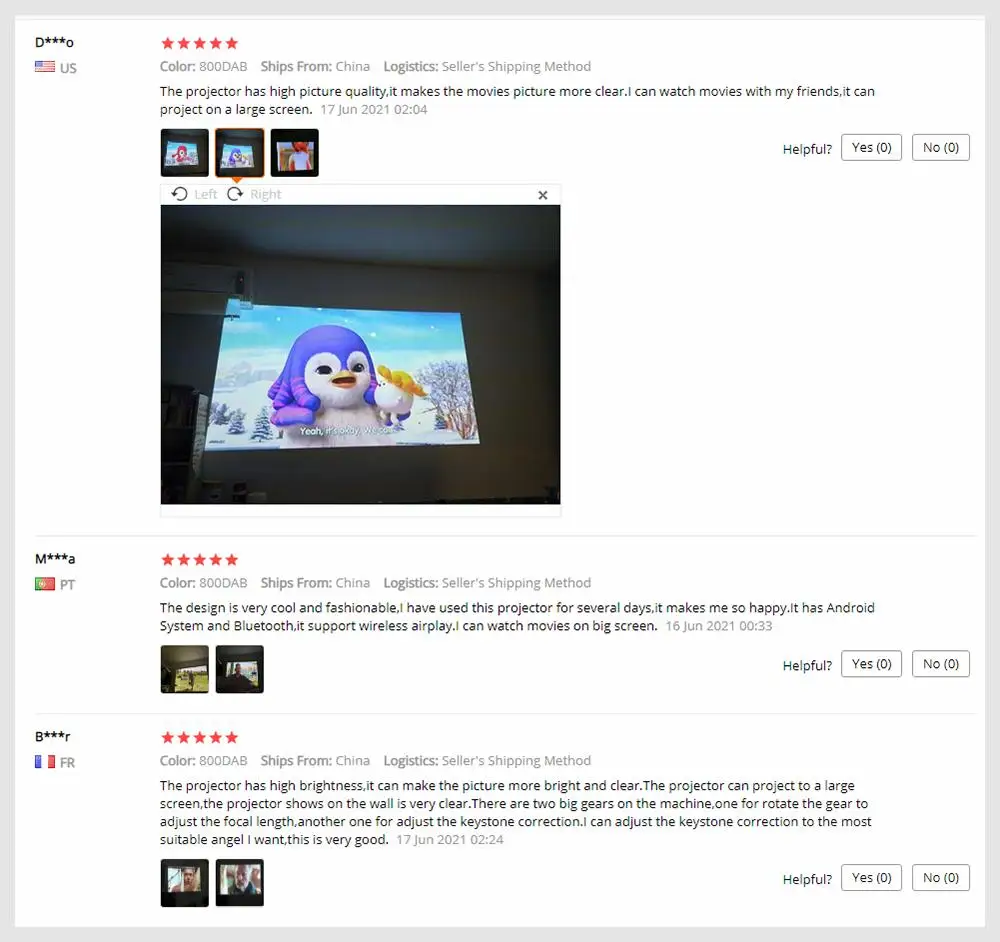Open D***o's first photo thumbnail
The image size is (1000, 942).
coord(184,153)
